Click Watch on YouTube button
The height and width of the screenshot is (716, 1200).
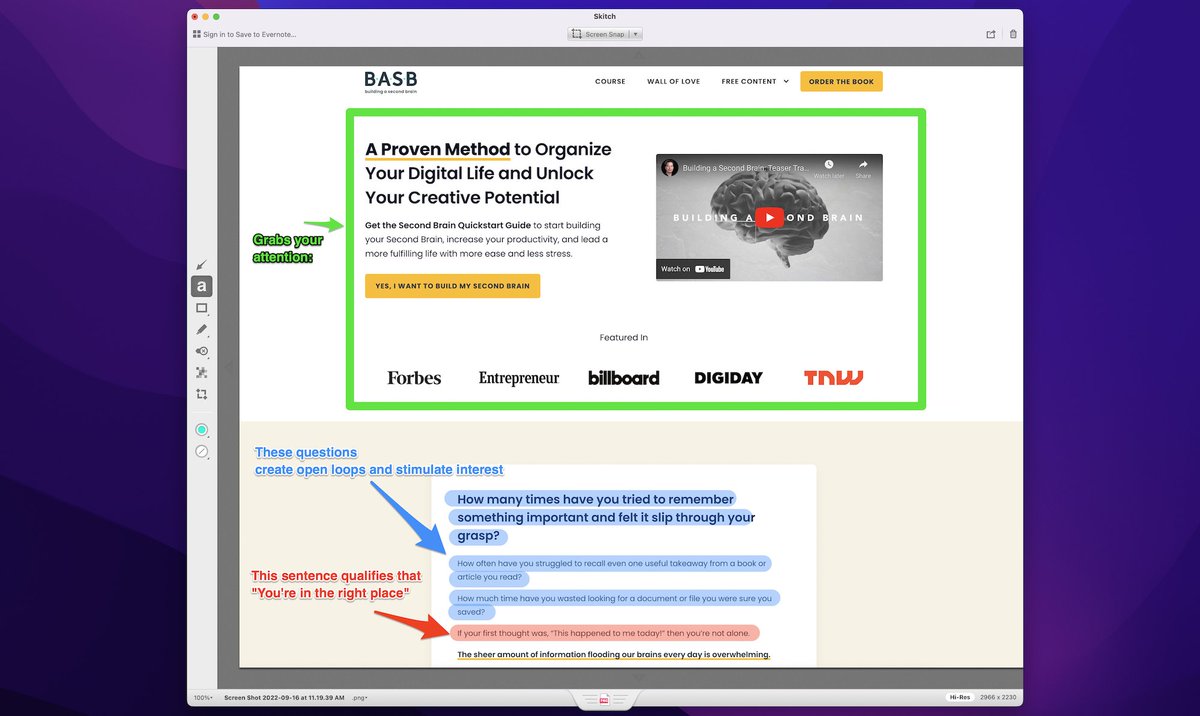[693, 269]
